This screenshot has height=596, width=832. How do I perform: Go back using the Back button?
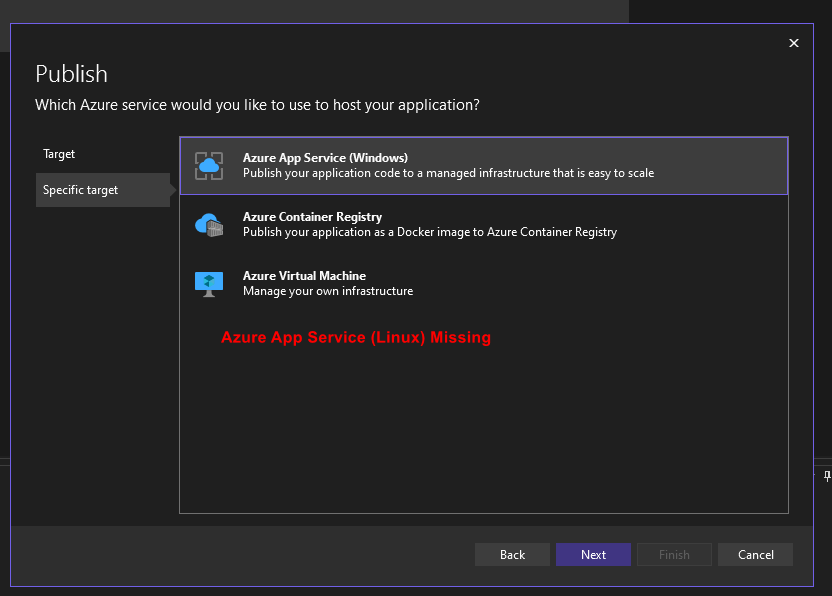click(512, 554)
